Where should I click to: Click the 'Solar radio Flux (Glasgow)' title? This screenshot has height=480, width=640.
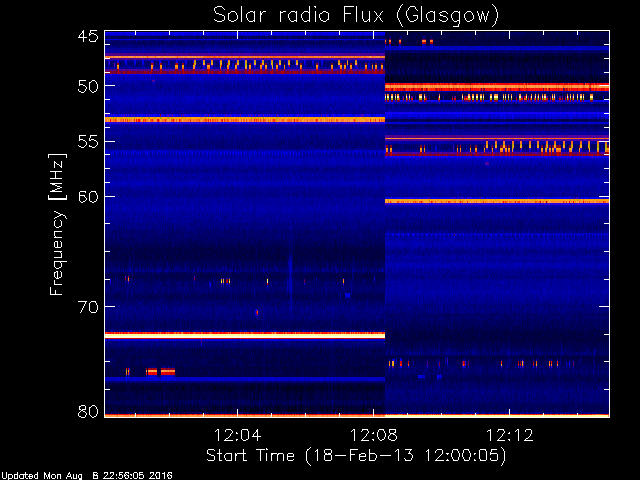(x=356, y=16)
